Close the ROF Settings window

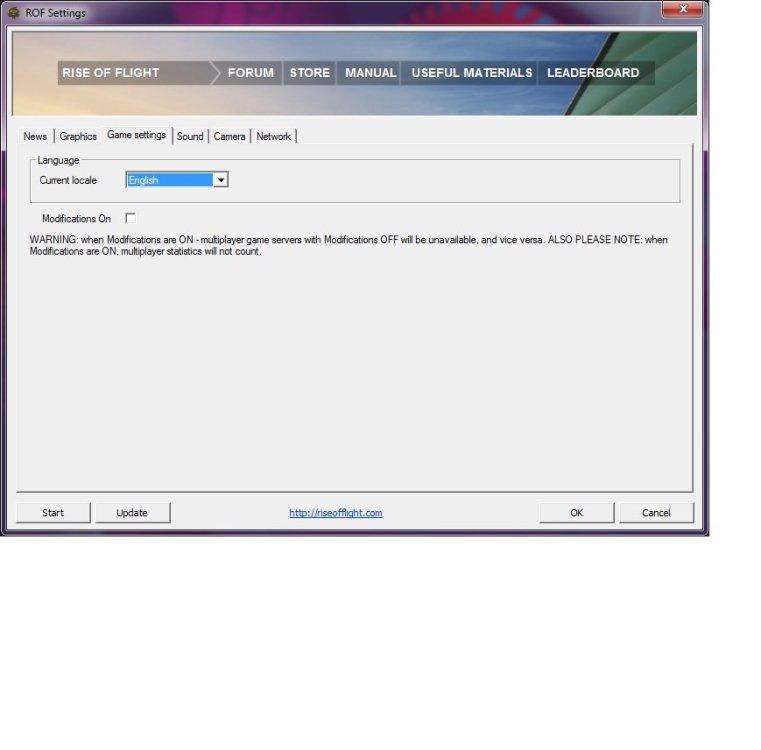(682, 9)
